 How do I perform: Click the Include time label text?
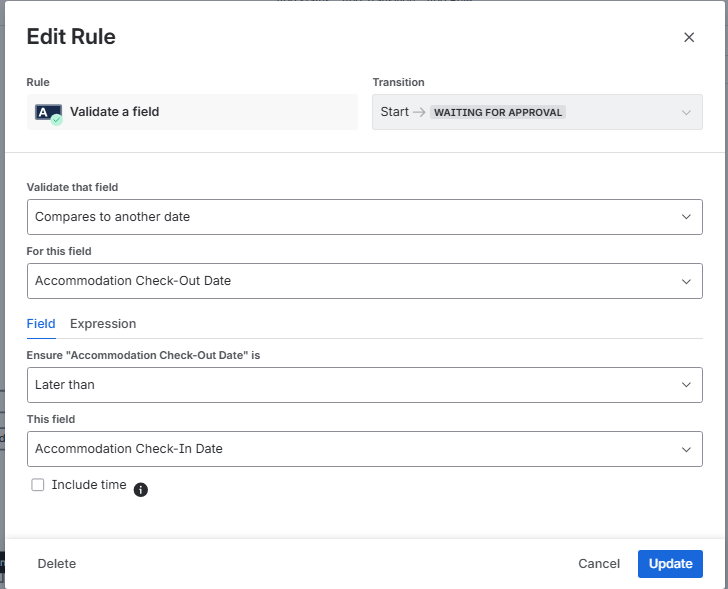[89, 485]
